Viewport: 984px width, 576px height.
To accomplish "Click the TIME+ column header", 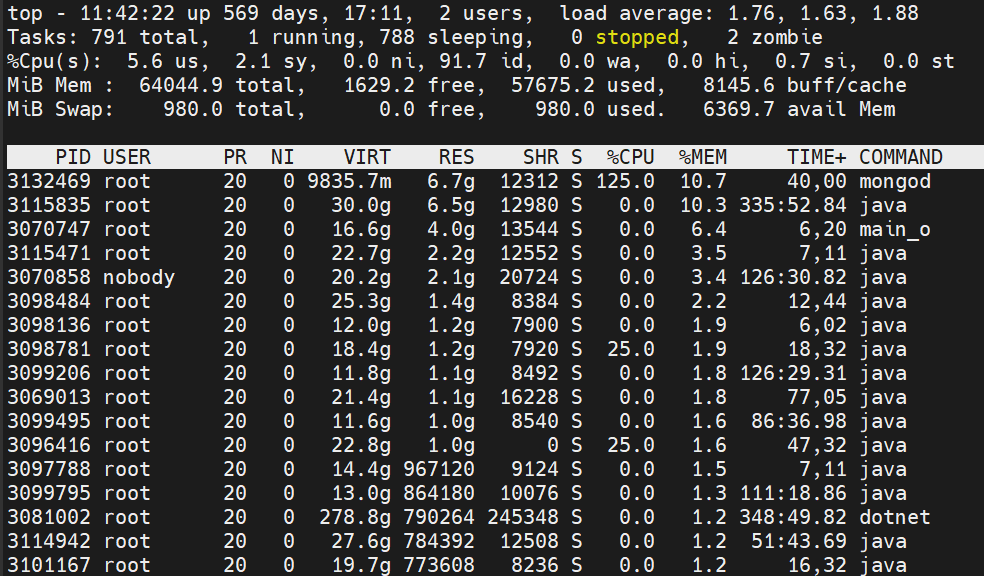I will pyautogui.click(x=817, y=157).
